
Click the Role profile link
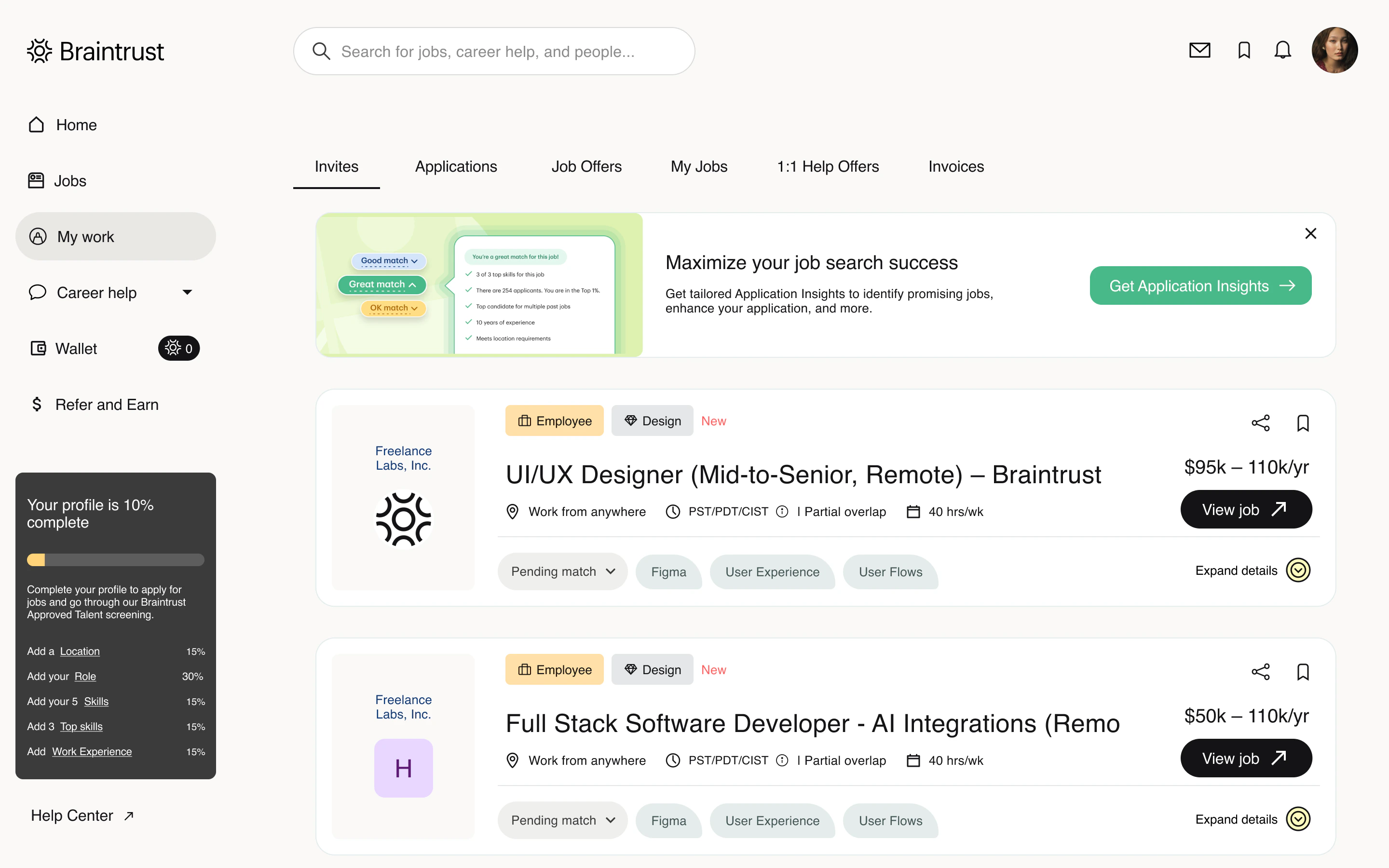coord(85,676)
